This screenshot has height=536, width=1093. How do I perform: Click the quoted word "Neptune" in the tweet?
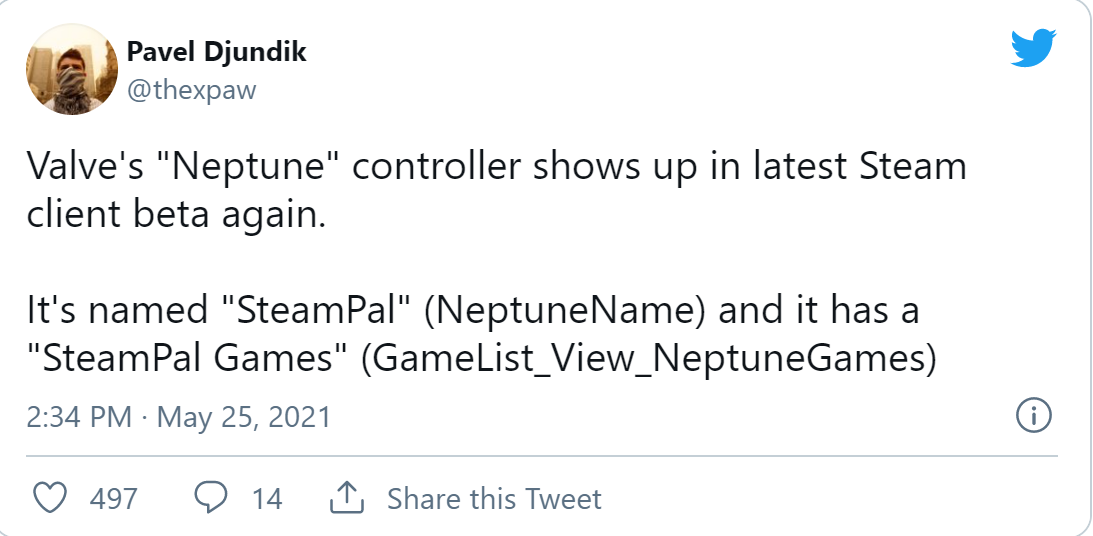pos(255,166)
